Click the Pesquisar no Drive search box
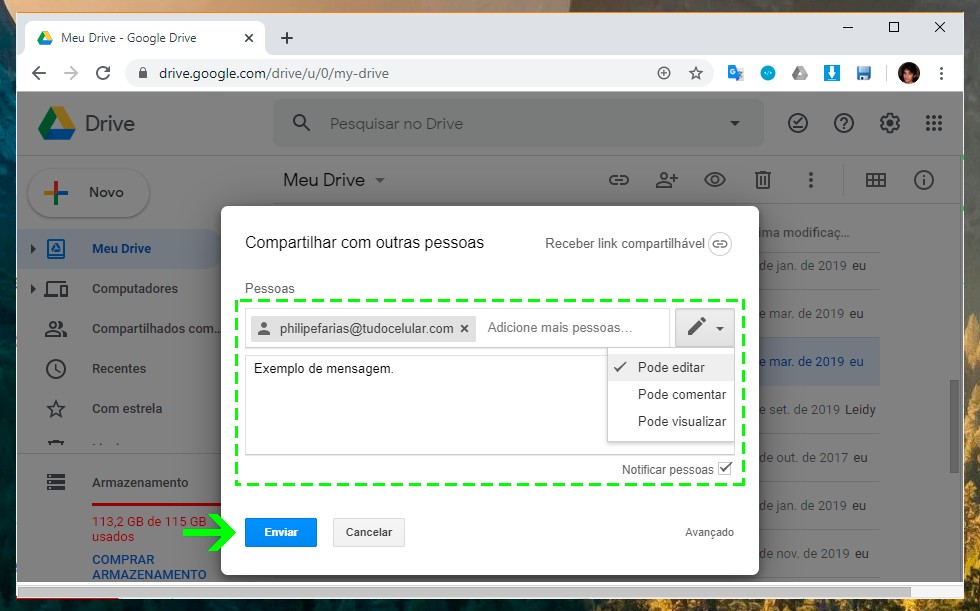The width and height of the screenshot is (980, 611). 519,123
